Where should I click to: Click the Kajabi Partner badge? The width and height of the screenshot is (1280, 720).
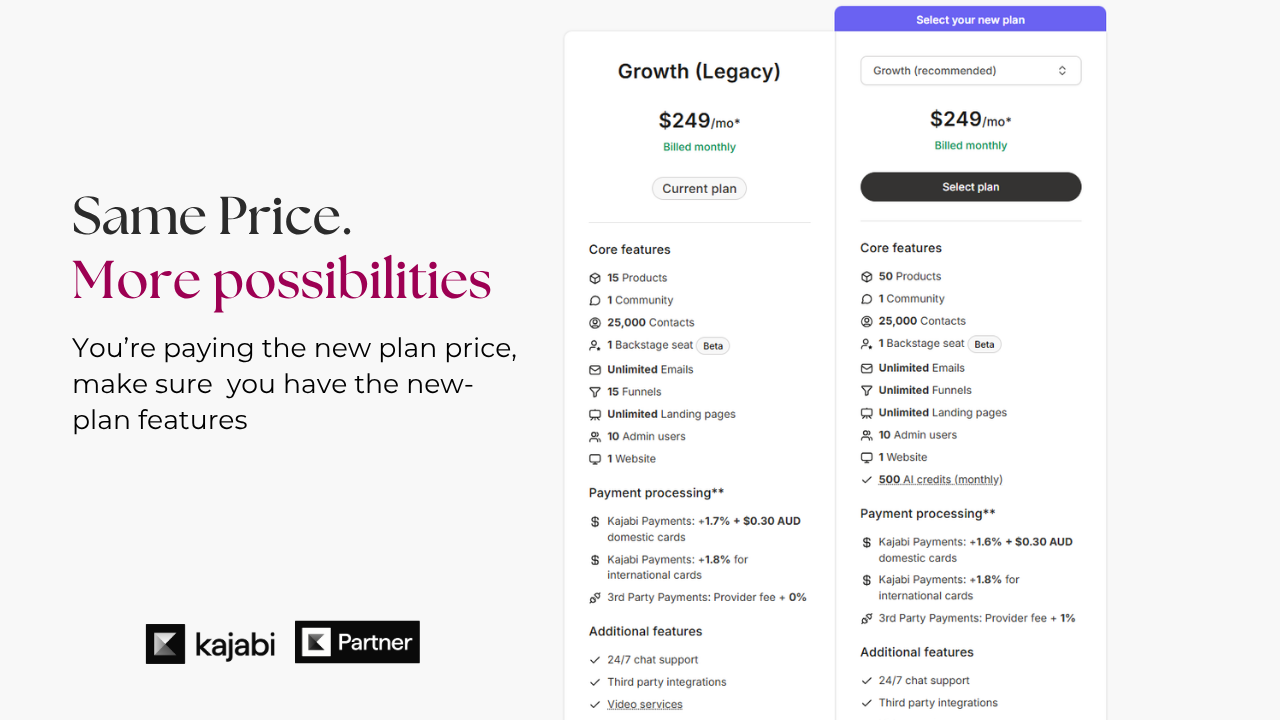357,642
